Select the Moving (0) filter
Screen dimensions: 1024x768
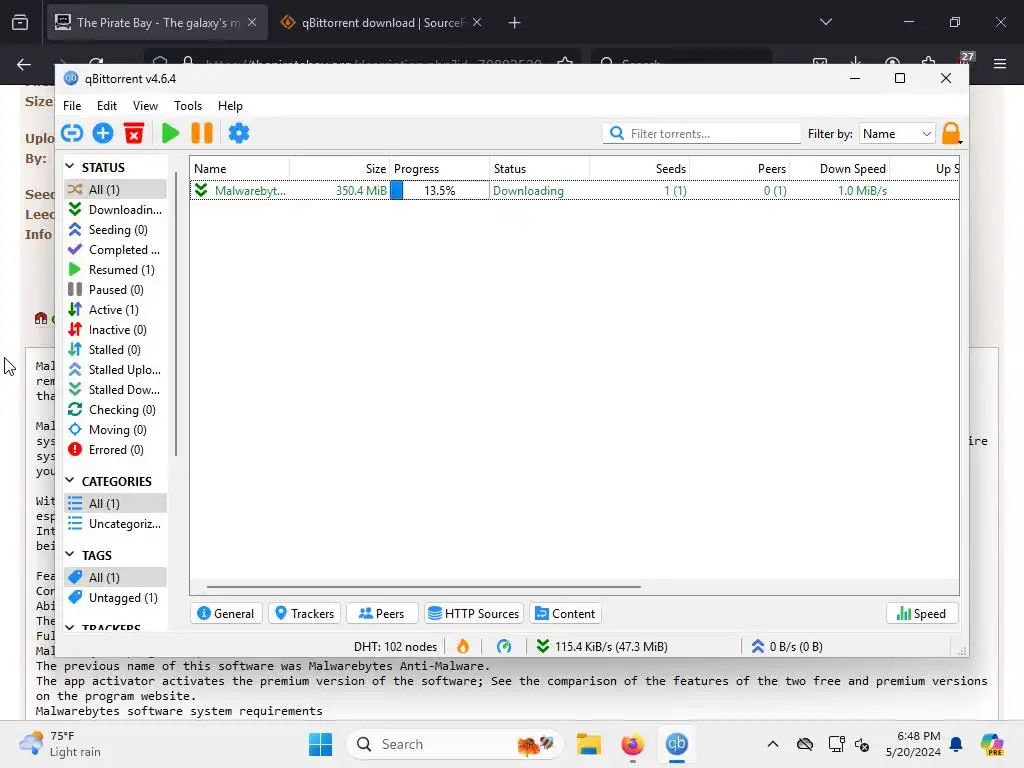tap(116, 430)
